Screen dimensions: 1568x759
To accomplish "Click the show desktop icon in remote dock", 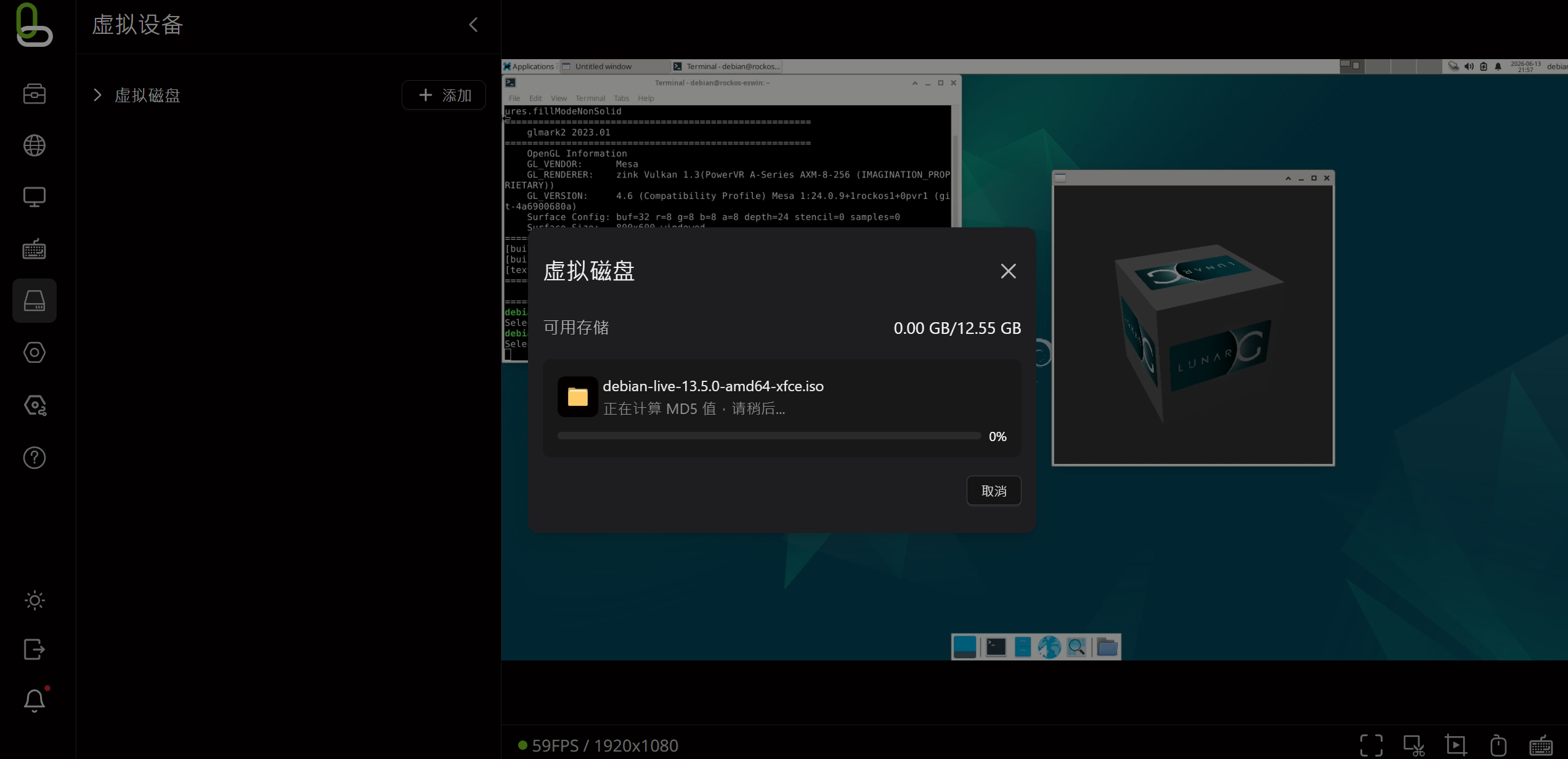I will tap(965, 647).
